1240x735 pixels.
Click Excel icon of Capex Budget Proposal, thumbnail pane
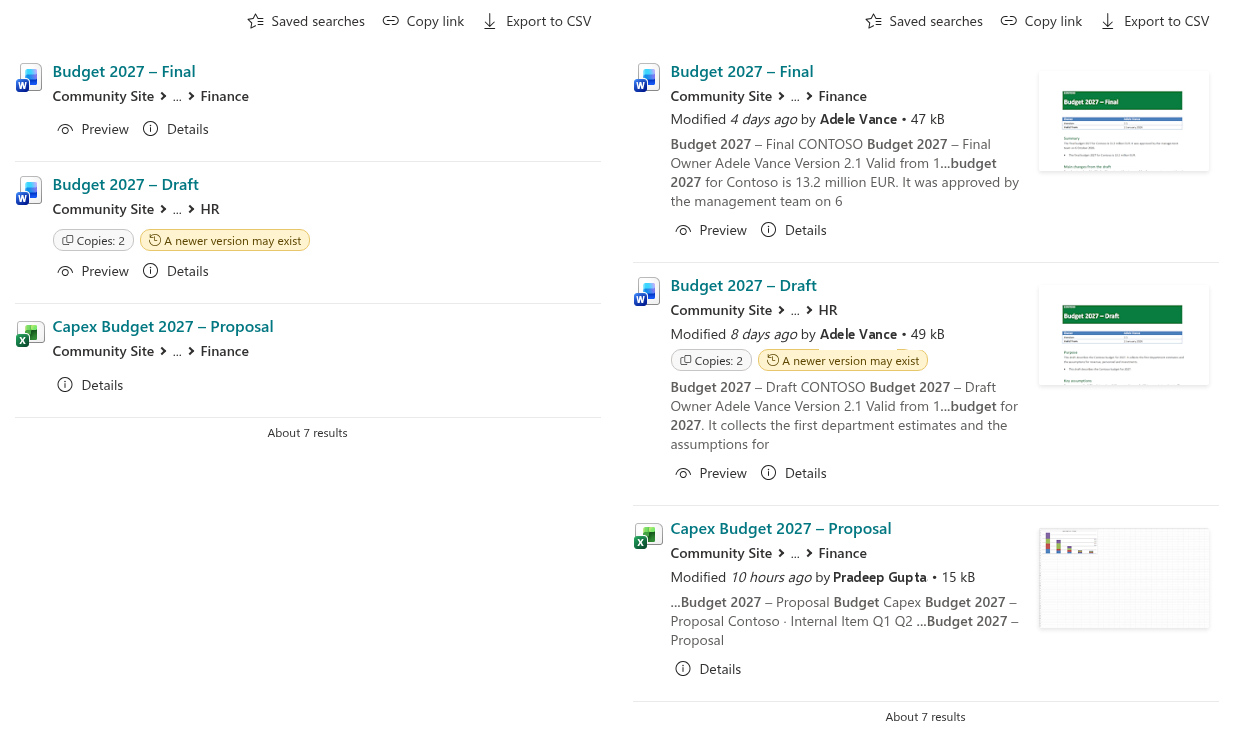[x=648, y=535]
